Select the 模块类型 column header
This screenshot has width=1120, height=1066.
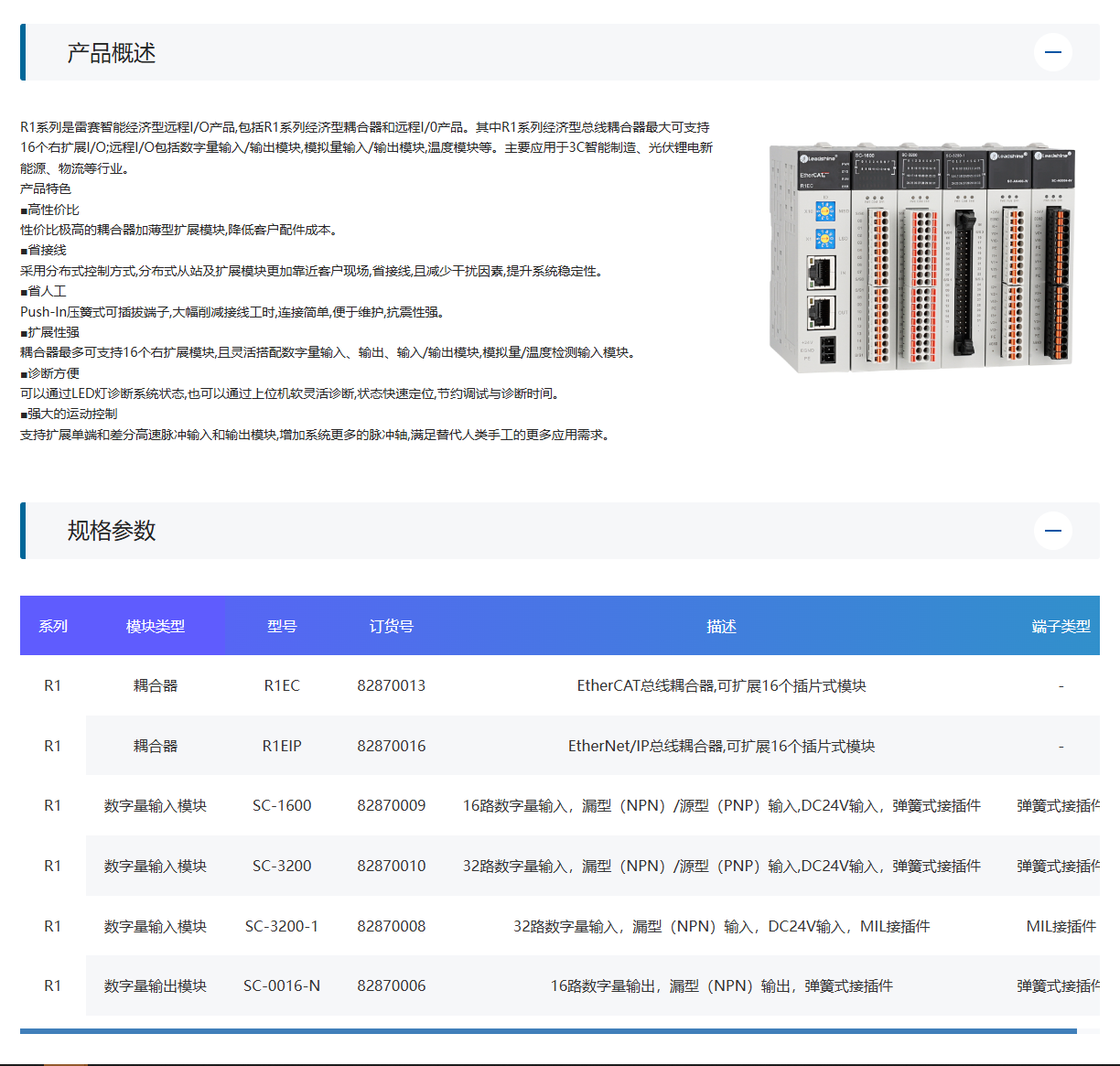(156, 626)
